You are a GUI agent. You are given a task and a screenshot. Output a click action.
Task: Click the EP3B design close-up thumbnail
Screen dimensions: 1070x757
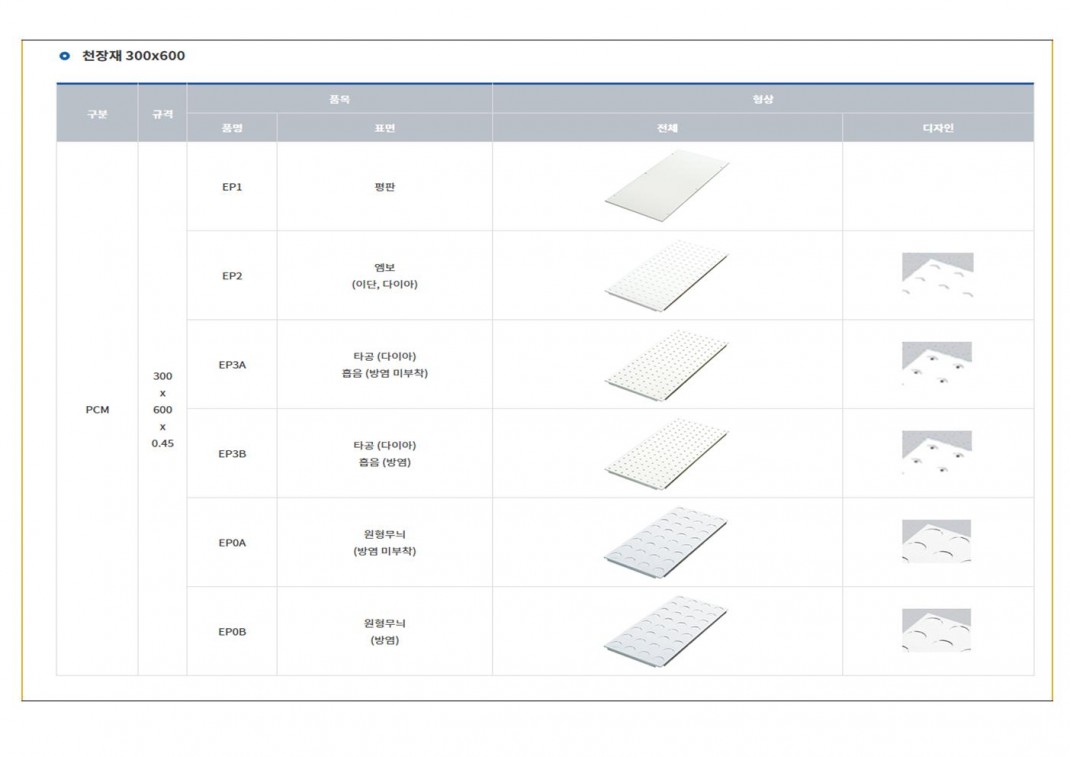point(937,453)
